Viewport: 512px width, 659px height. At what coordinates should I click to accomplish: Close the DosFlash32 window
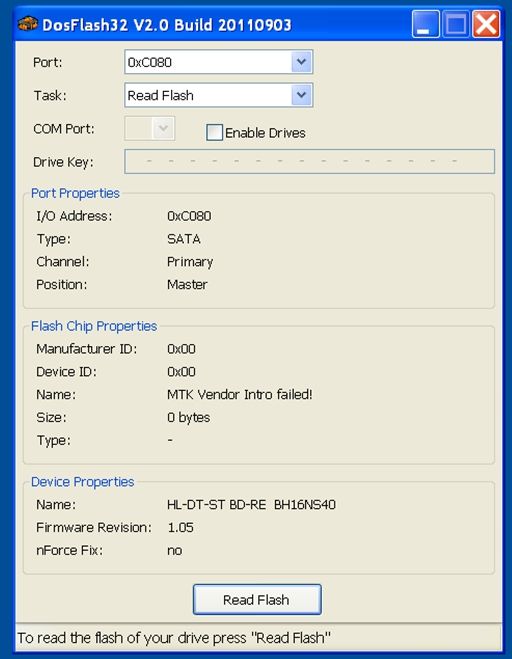pyautogui.click(x=486, y=24)
